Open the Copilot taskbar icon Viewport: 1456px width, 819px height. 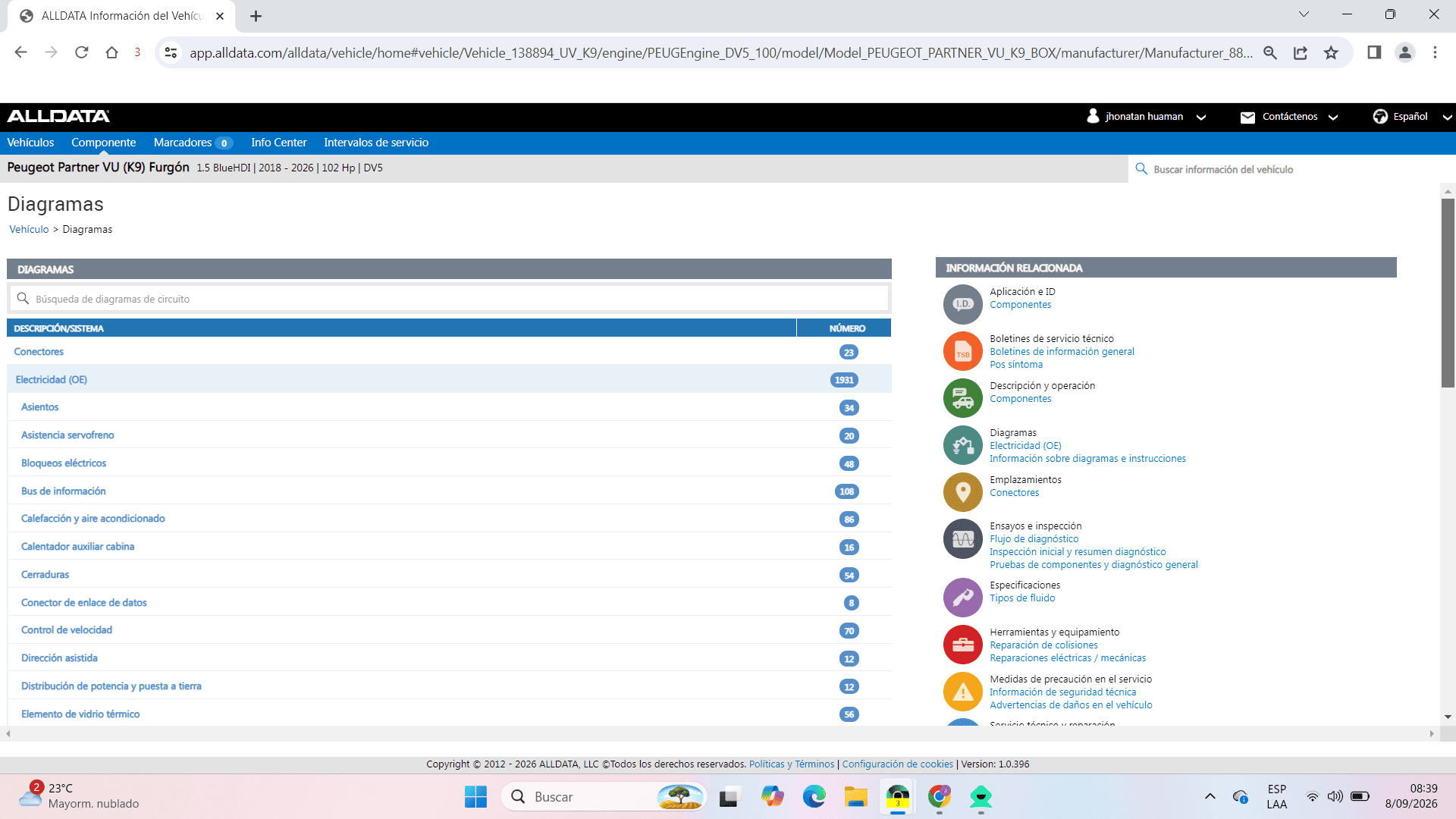point(773,797)
